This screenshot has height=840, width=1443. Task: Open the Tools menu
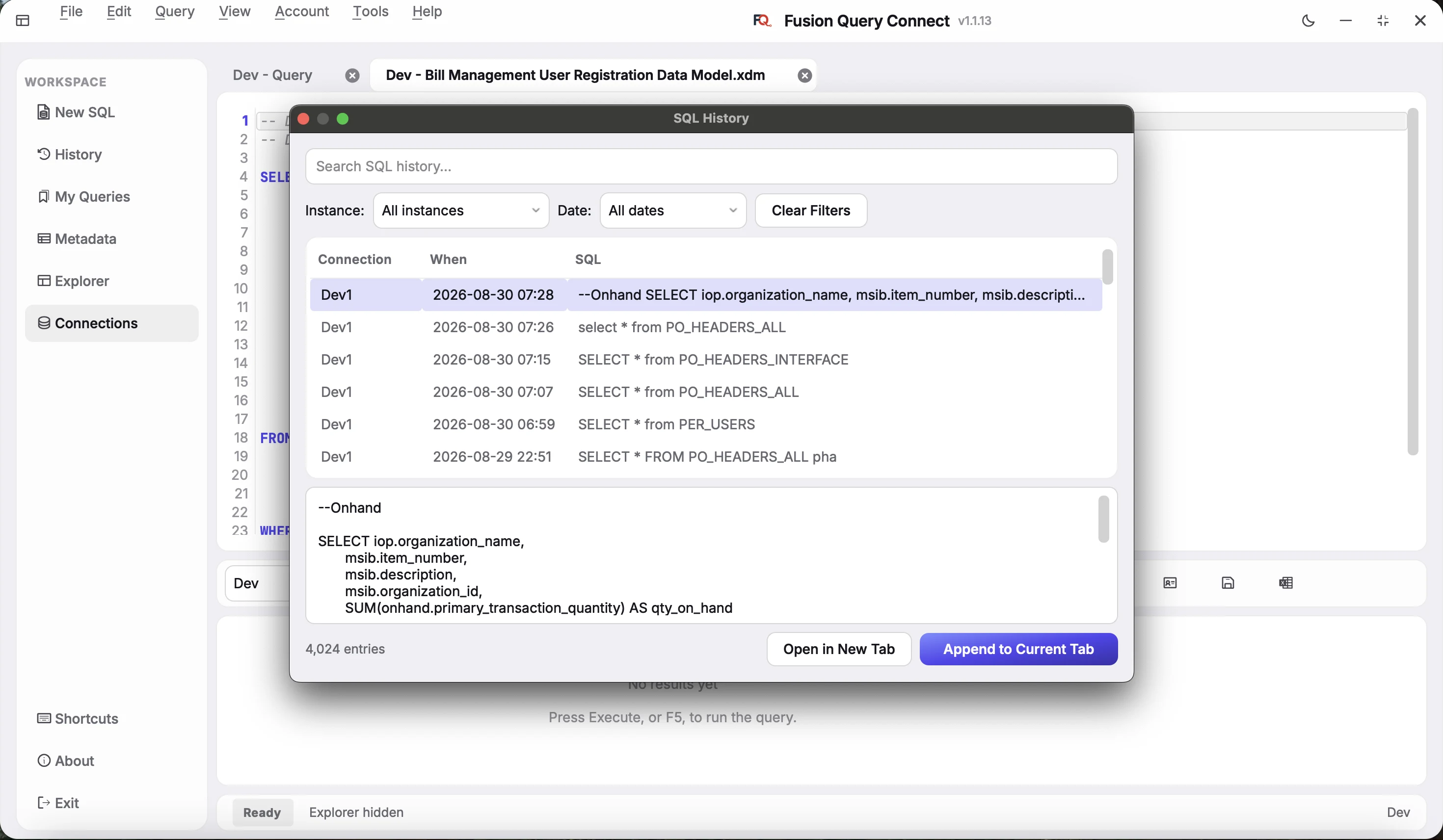(x=371, y=11)
